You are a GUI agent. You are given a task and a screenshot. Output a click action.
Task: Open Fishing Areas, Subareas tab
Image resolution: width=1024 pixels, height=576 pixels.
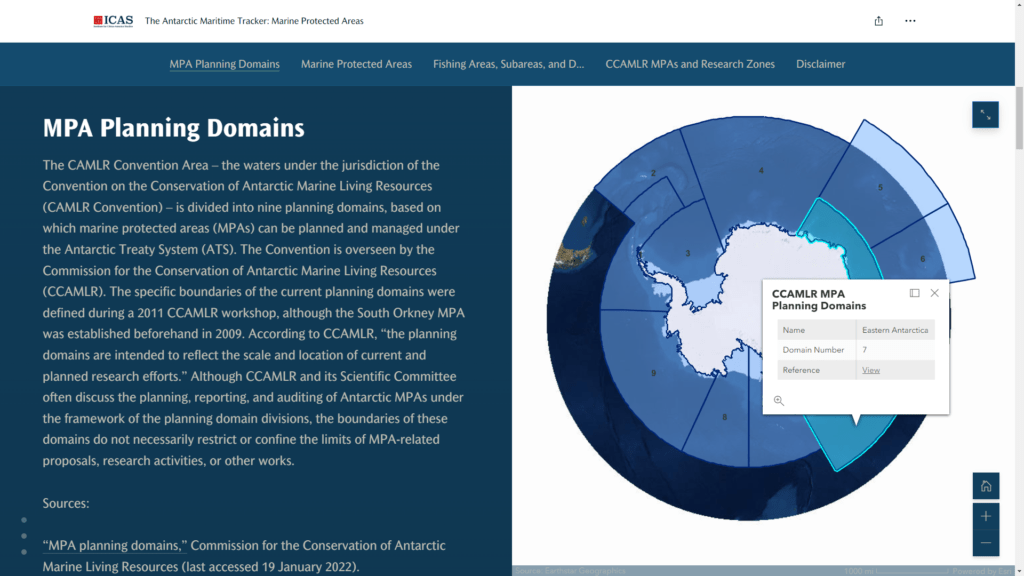[x=508, y=64]
